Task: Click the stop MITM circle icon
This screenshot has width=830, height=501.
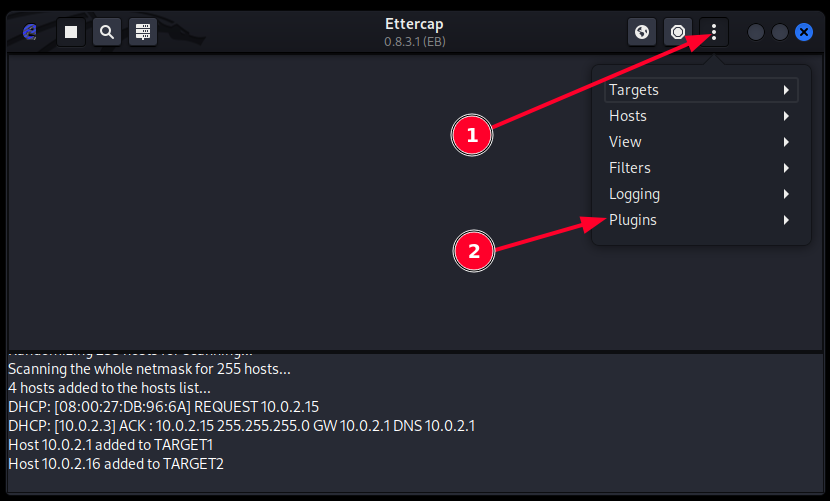Action: pyautogui.click(x=678, y=32)
